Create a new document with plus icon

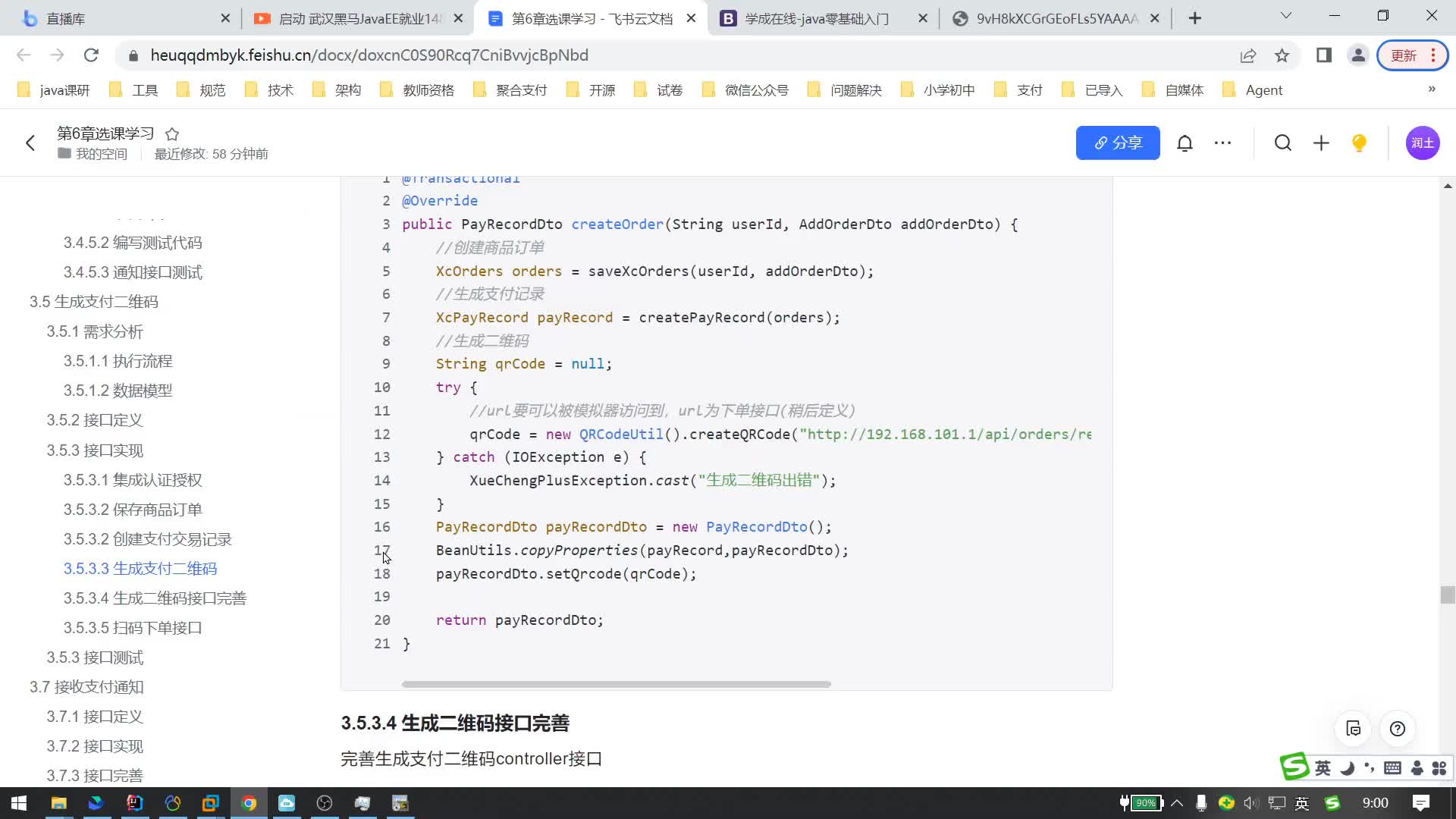[1321, 143]
